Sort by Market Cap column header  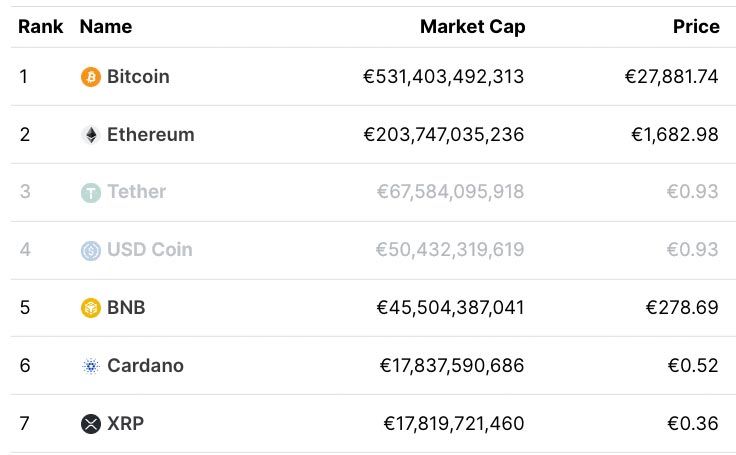pos(472,27)
